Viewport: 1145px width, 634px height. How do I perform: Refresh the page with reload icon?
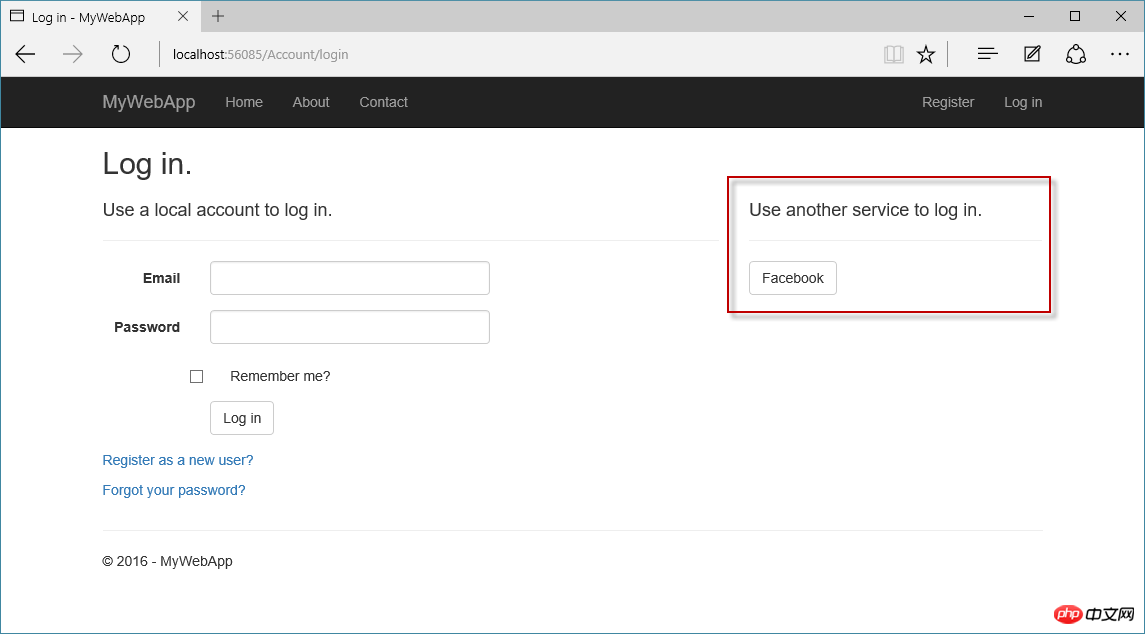[x=120, y=54]
